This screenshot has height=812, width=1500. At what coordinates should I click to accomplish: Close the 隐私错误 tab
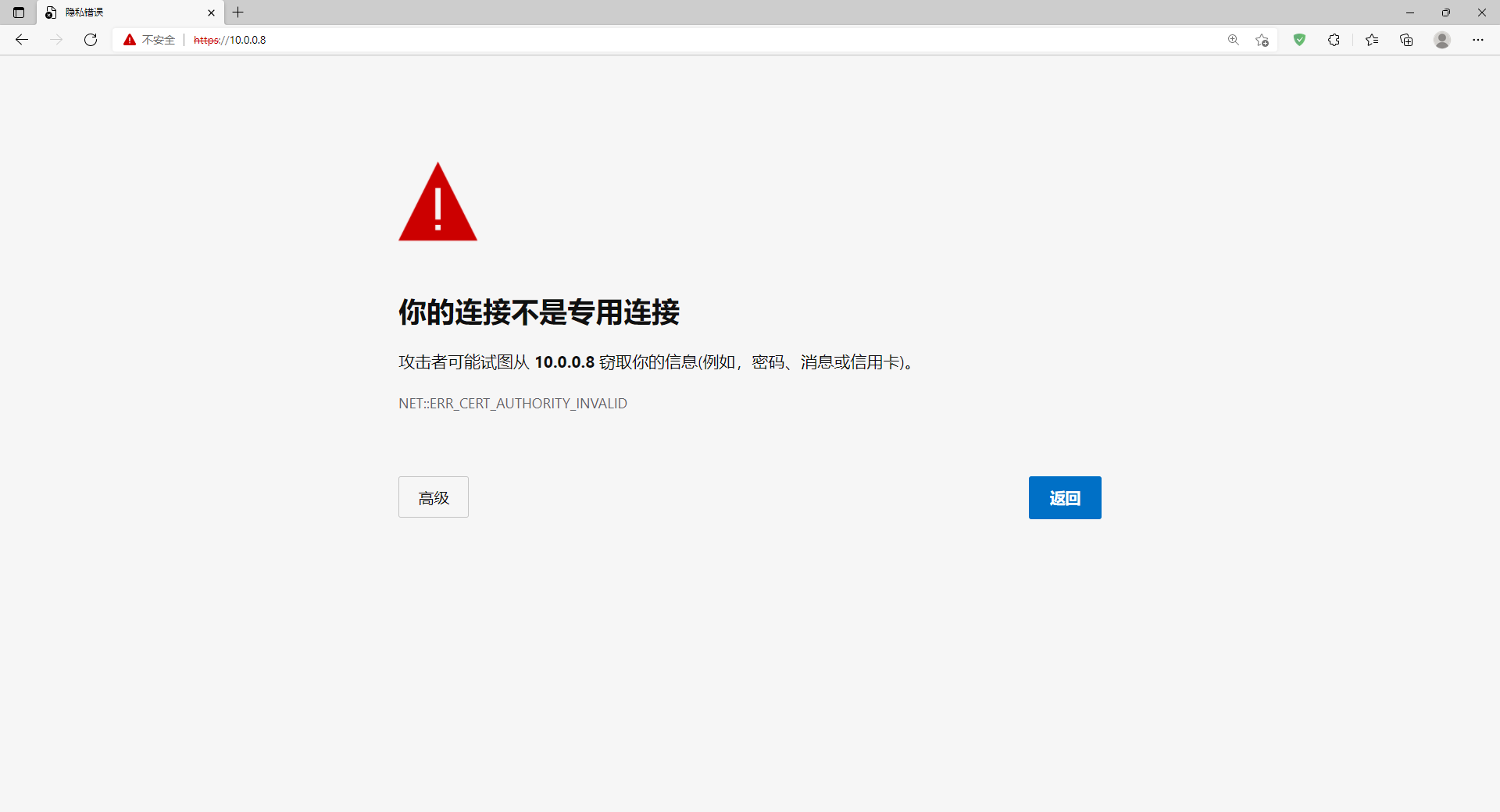coord(211,12)
